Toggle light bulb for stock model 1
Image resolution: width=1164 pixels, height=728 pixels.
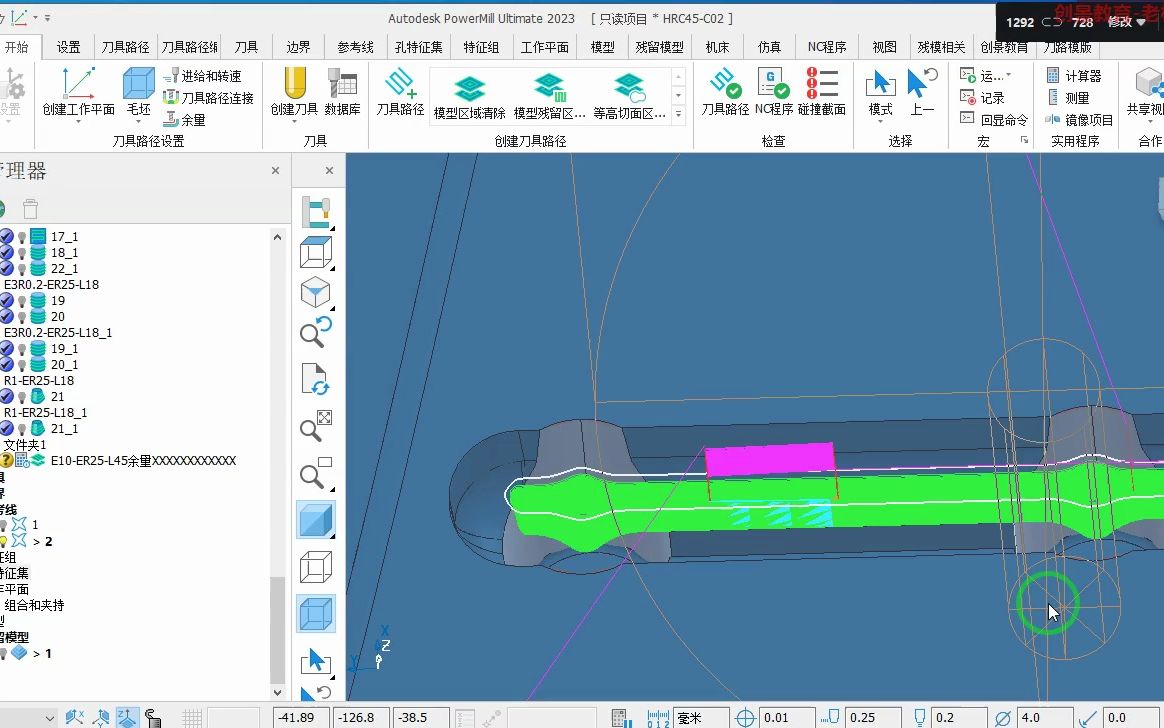pyautogui.click(x=3, y=654)
